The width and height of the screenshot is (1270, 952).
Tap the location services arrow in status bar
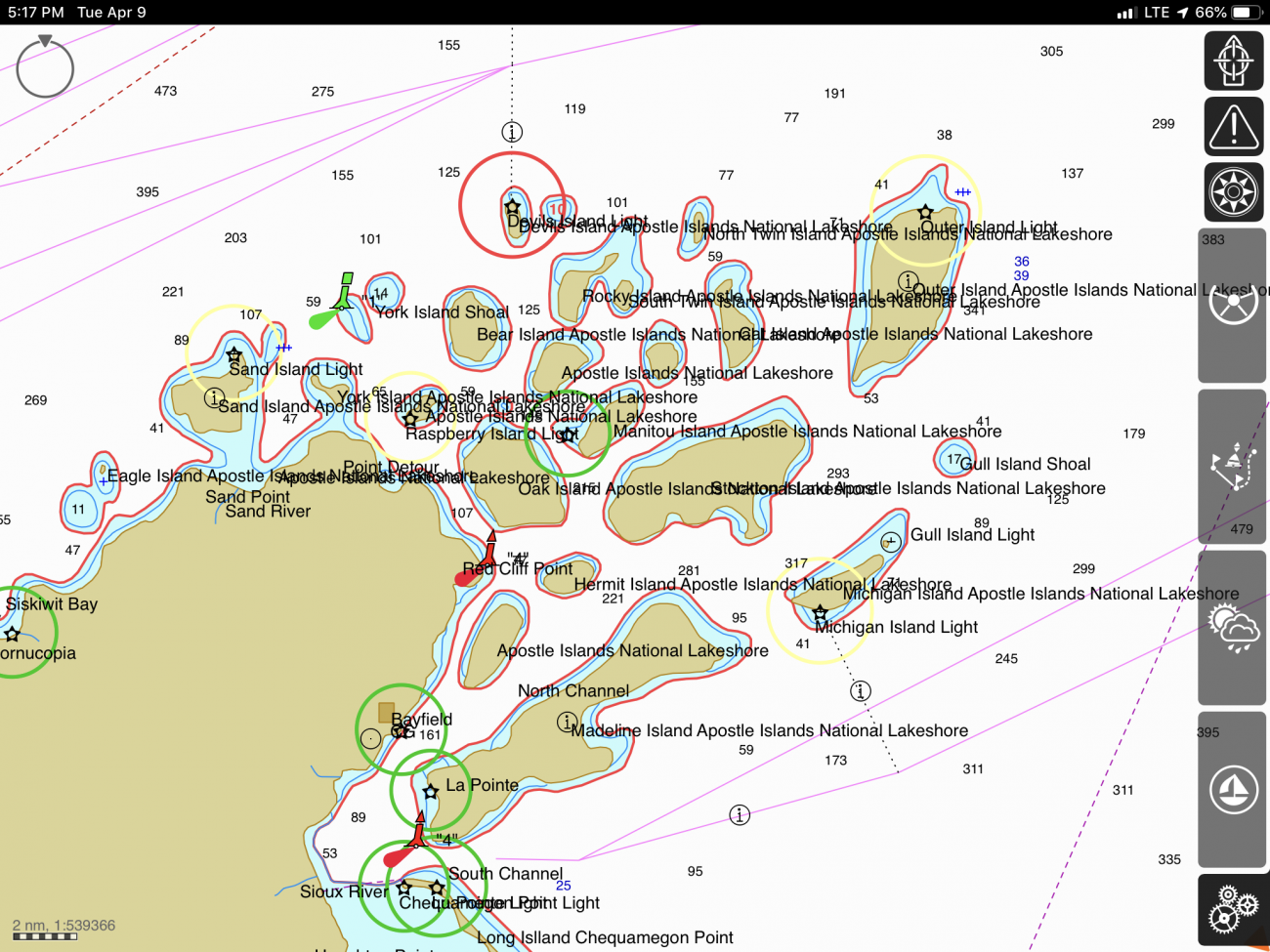point(1182,12)
